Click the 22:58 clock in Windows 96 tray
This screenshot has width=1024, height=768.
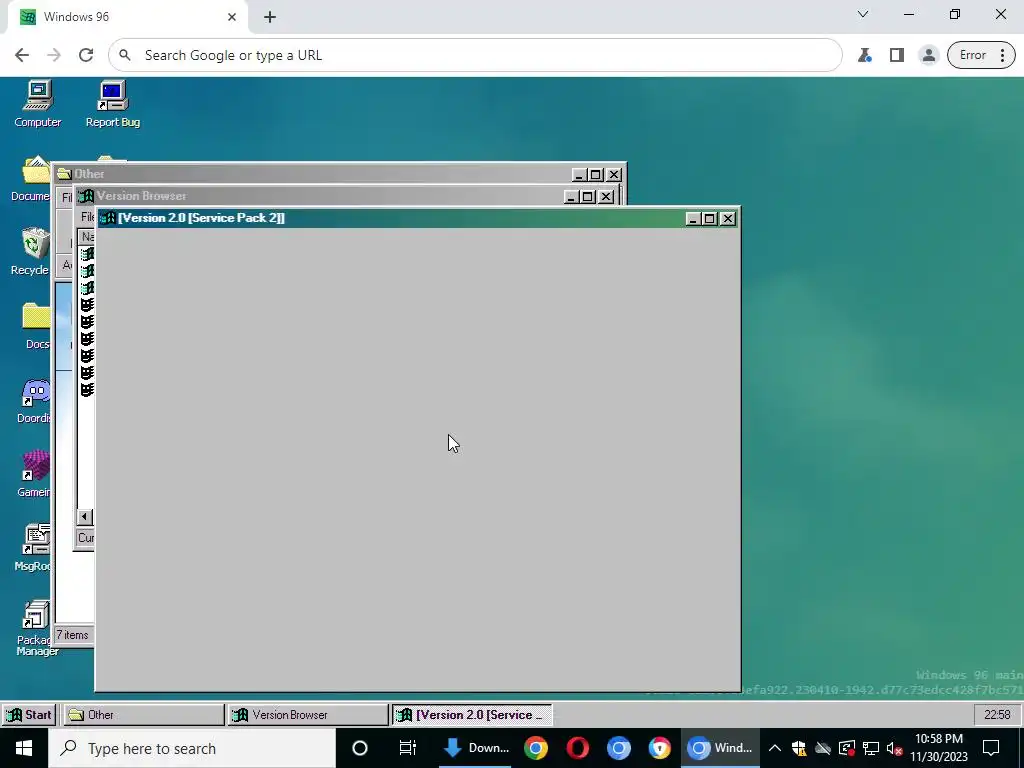(x=997, y=714)
